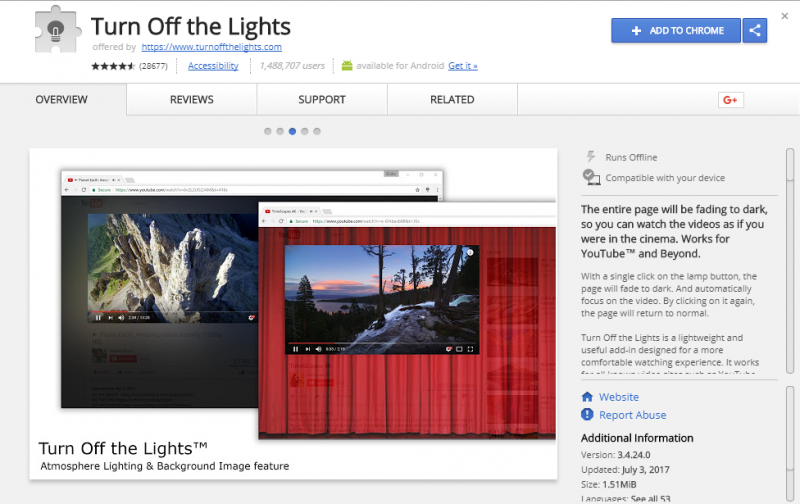Click the Report Abuse link
This screenshot has height=504, width=800.
click(x=633, y=415)
